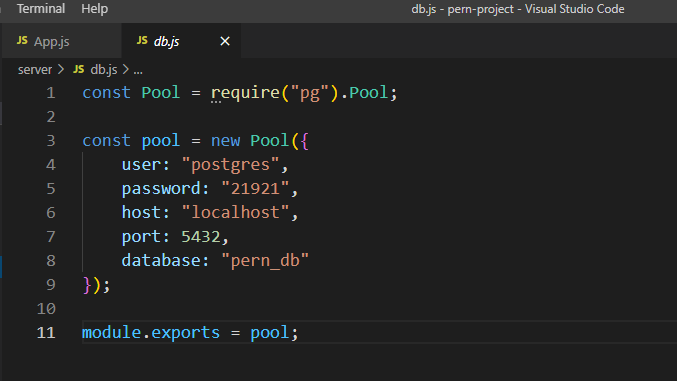
Task: Click the "pern_db" database value
Action: [x=265, y=260]
